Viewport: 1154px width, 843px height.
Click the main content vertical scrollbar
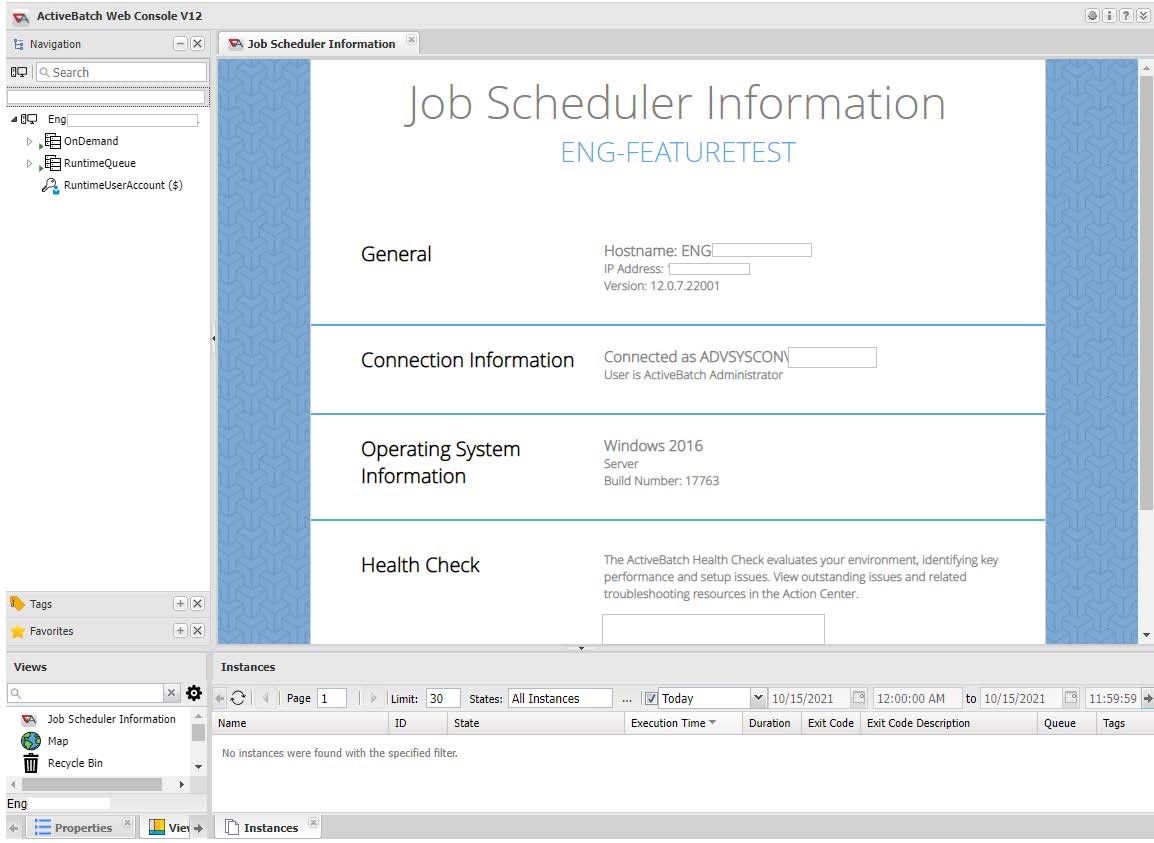pyautogui.click(x=1146, y=294)
